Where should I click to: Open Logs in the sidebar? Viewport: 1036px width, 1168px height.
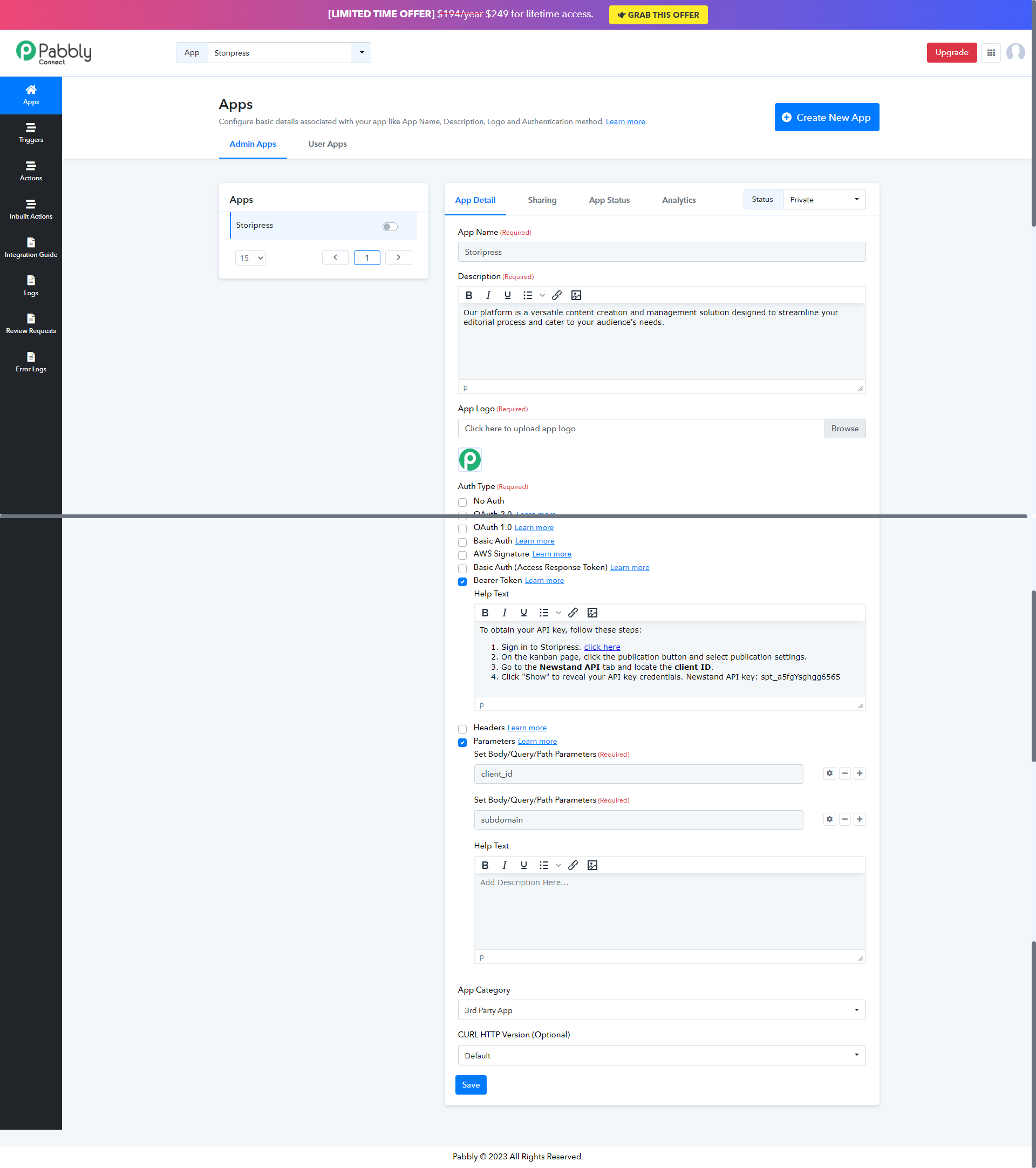click(x=31, y=286)
